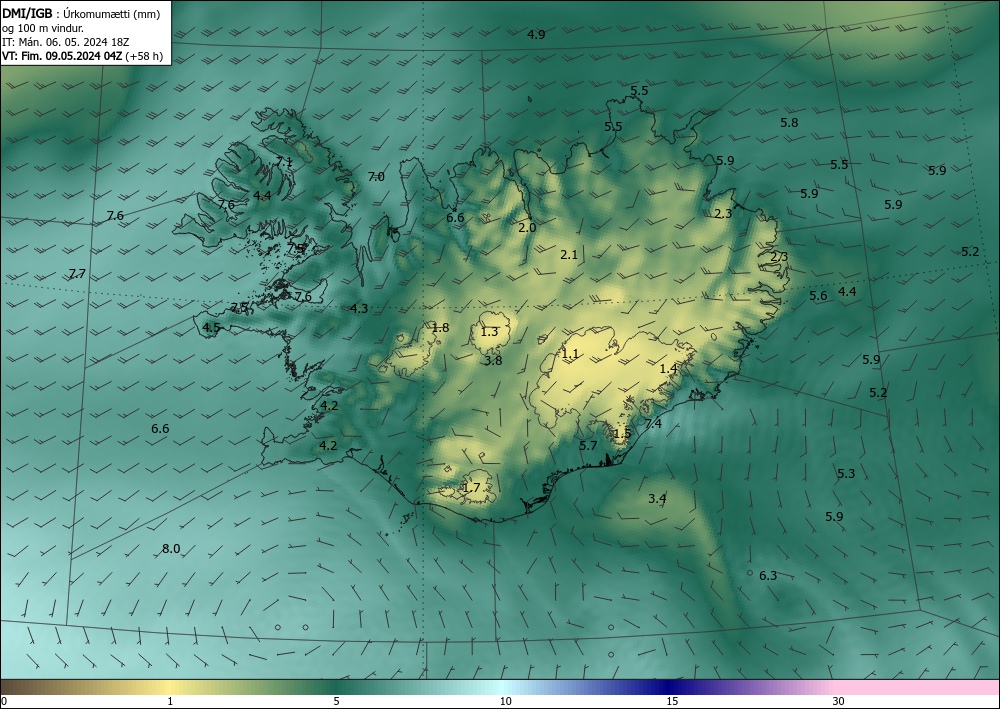This screenshot has width=1000, height=709.
Task: Click the 4.3 value on the map
Action: [x=359, y=308]
